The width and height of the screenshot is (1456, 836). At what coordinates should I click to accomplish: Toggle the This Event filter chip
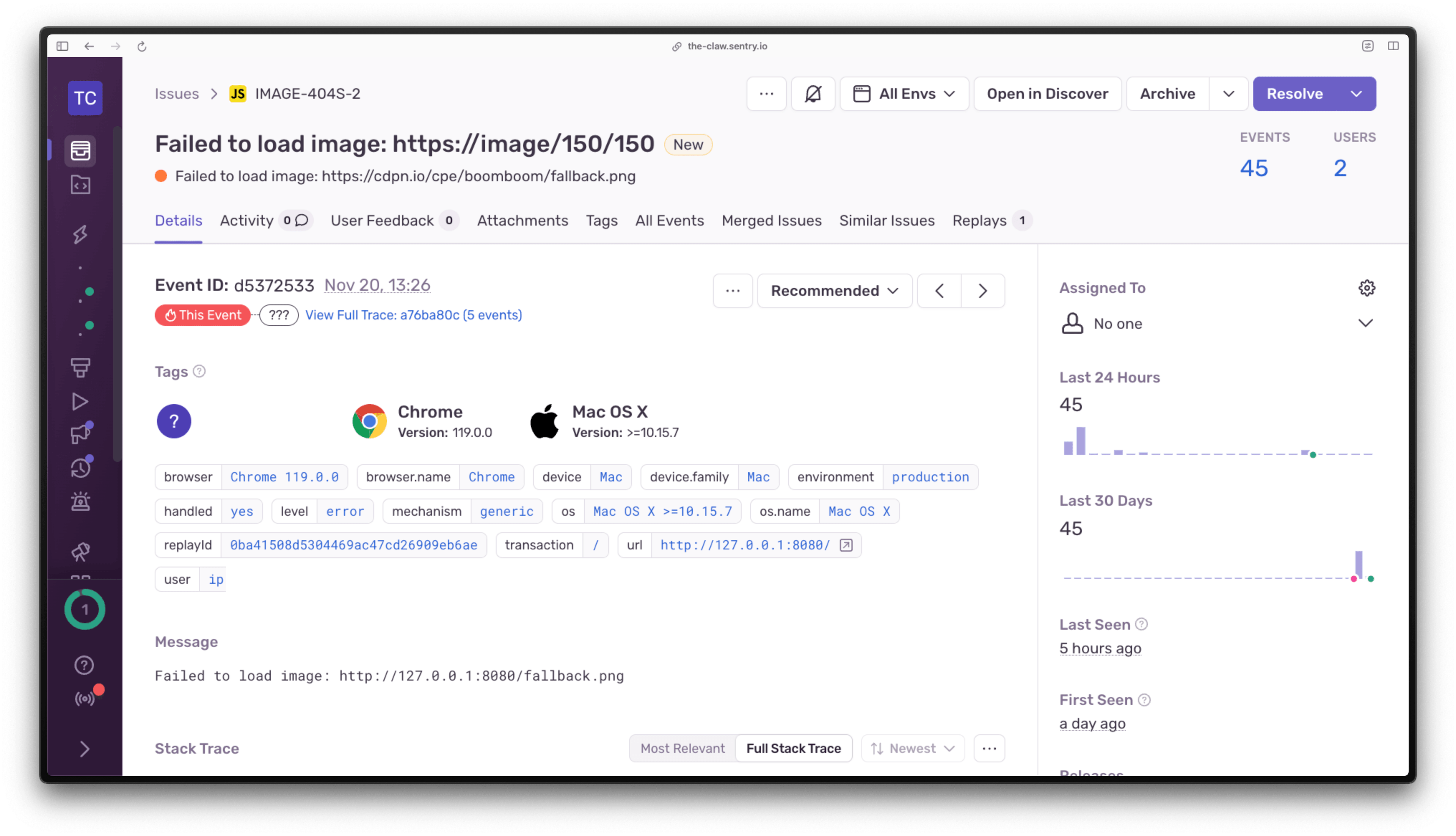point(202,315)
